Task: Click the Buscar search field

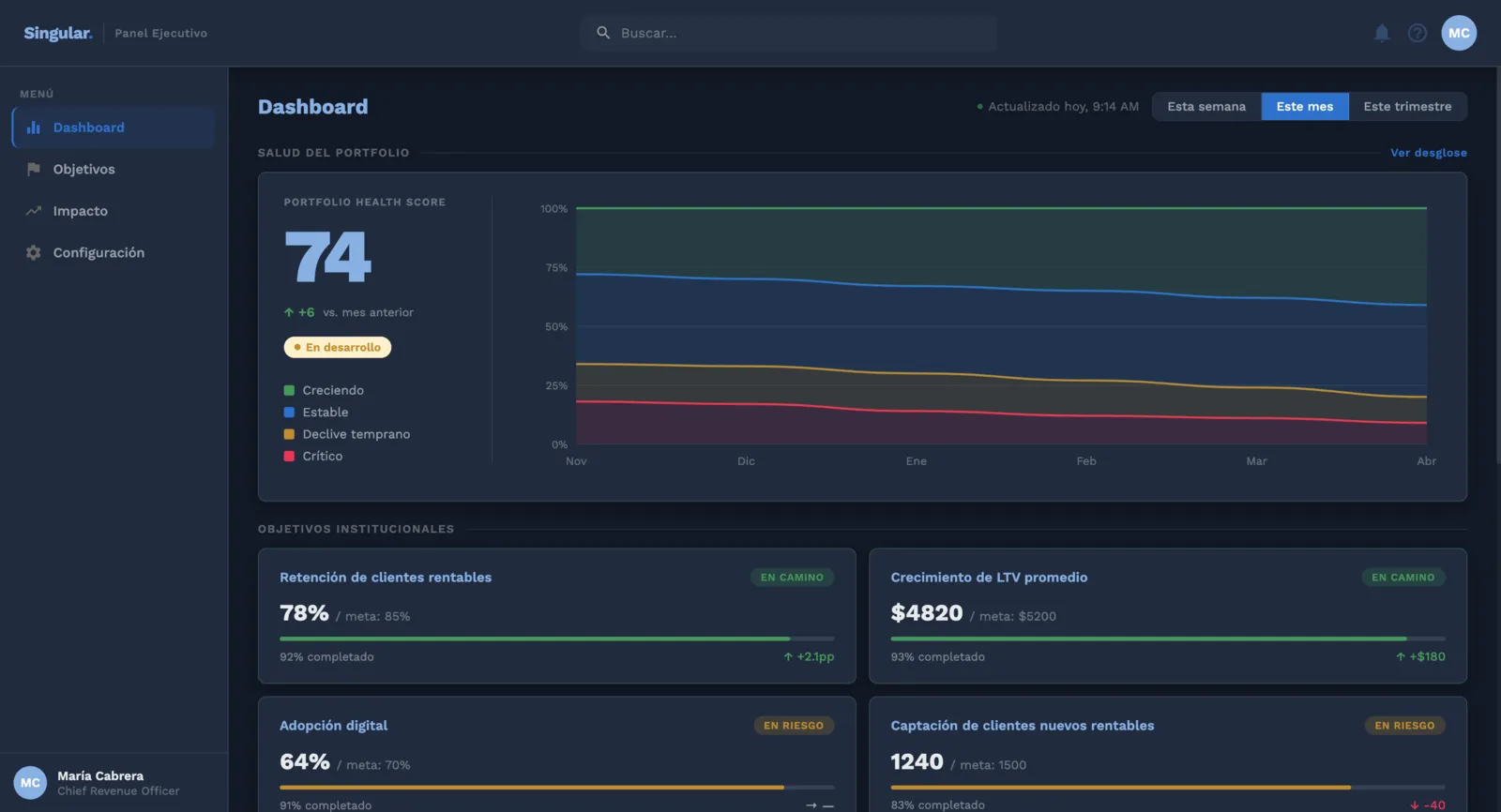Action: tap(788, 33)
